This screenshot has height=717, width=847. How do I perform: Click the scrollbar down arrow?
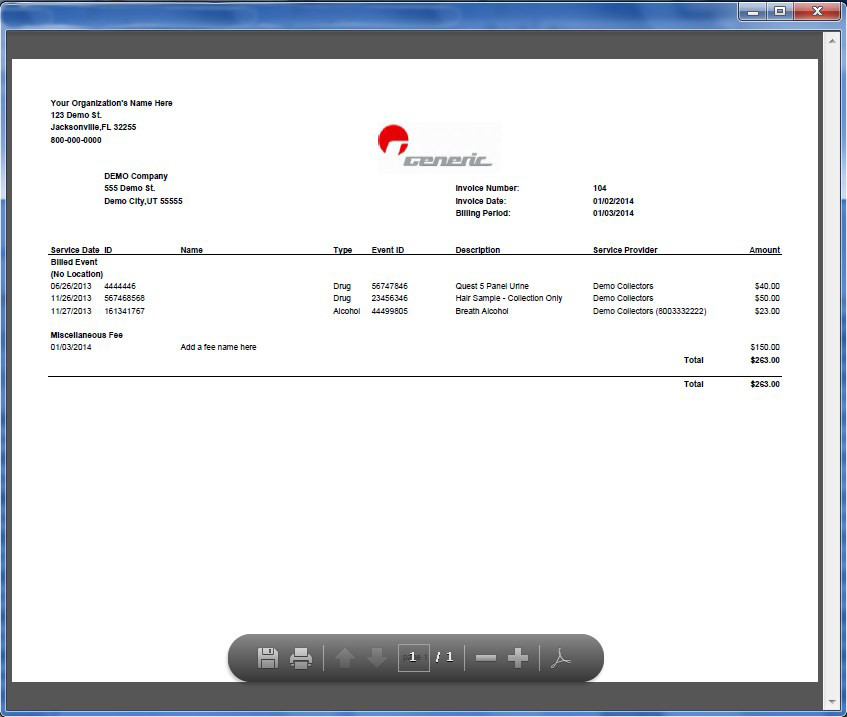tap(831, 699)
